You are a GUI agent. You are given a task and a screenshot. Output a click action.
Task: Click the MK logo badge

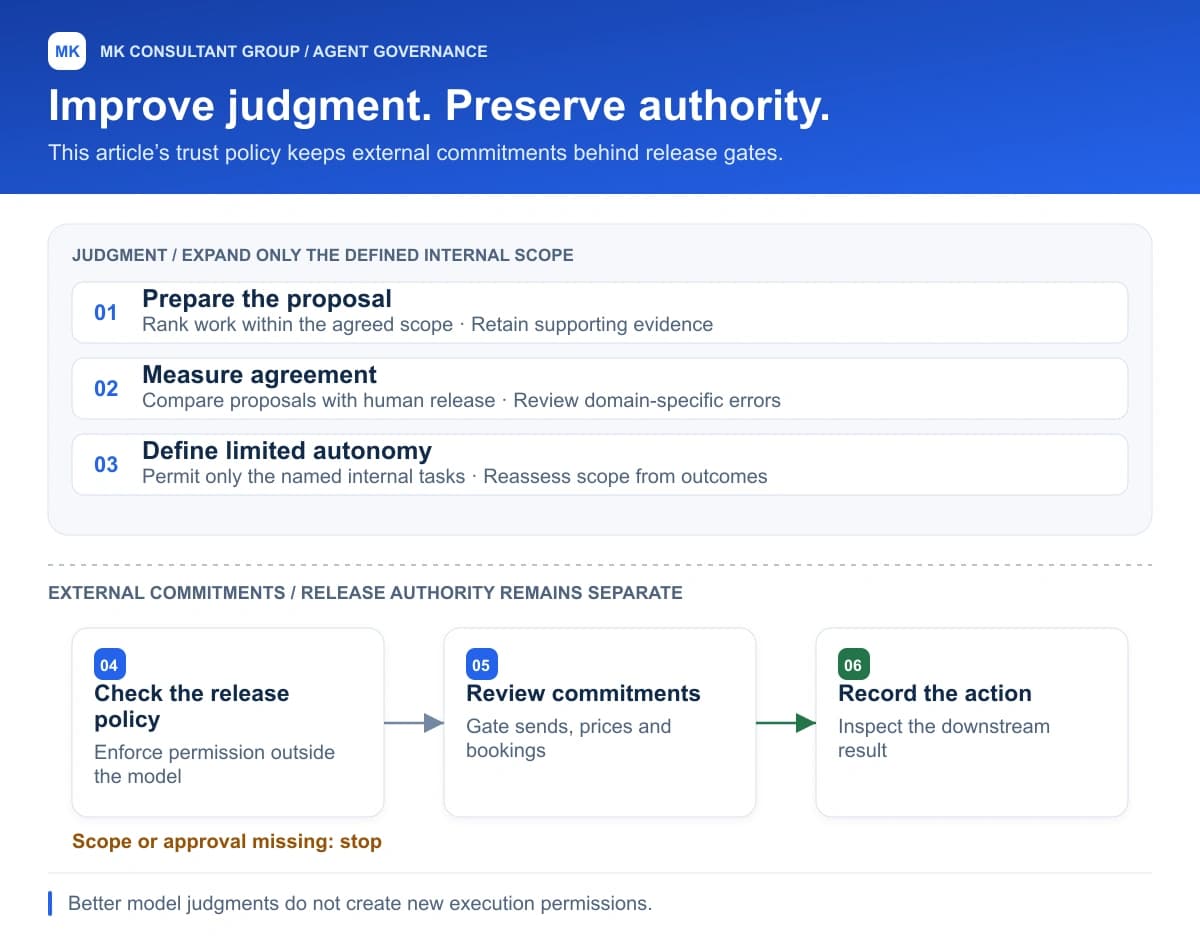(x=67, y=51)
